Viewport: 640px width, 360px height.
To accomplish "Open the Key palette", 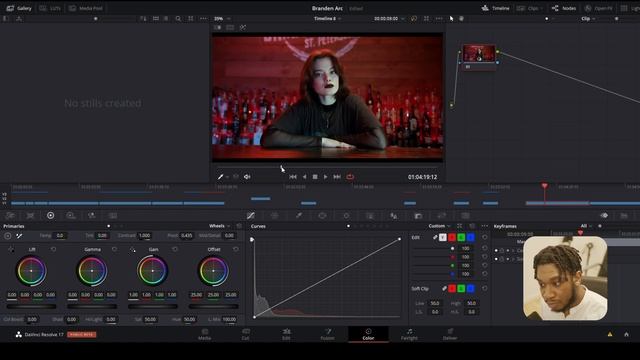I will click(418, 216).
